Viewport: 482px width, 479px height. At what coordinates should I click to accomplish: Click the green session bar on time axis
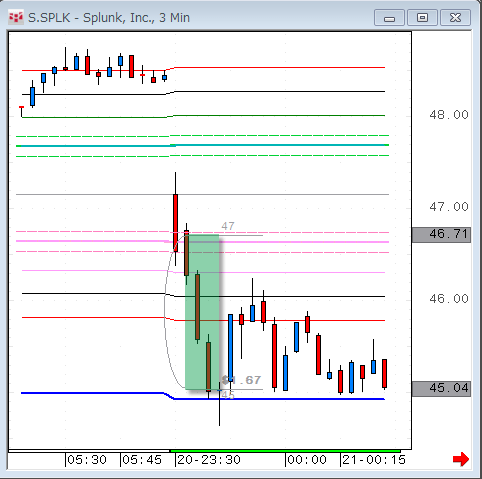tap(285, 451)
